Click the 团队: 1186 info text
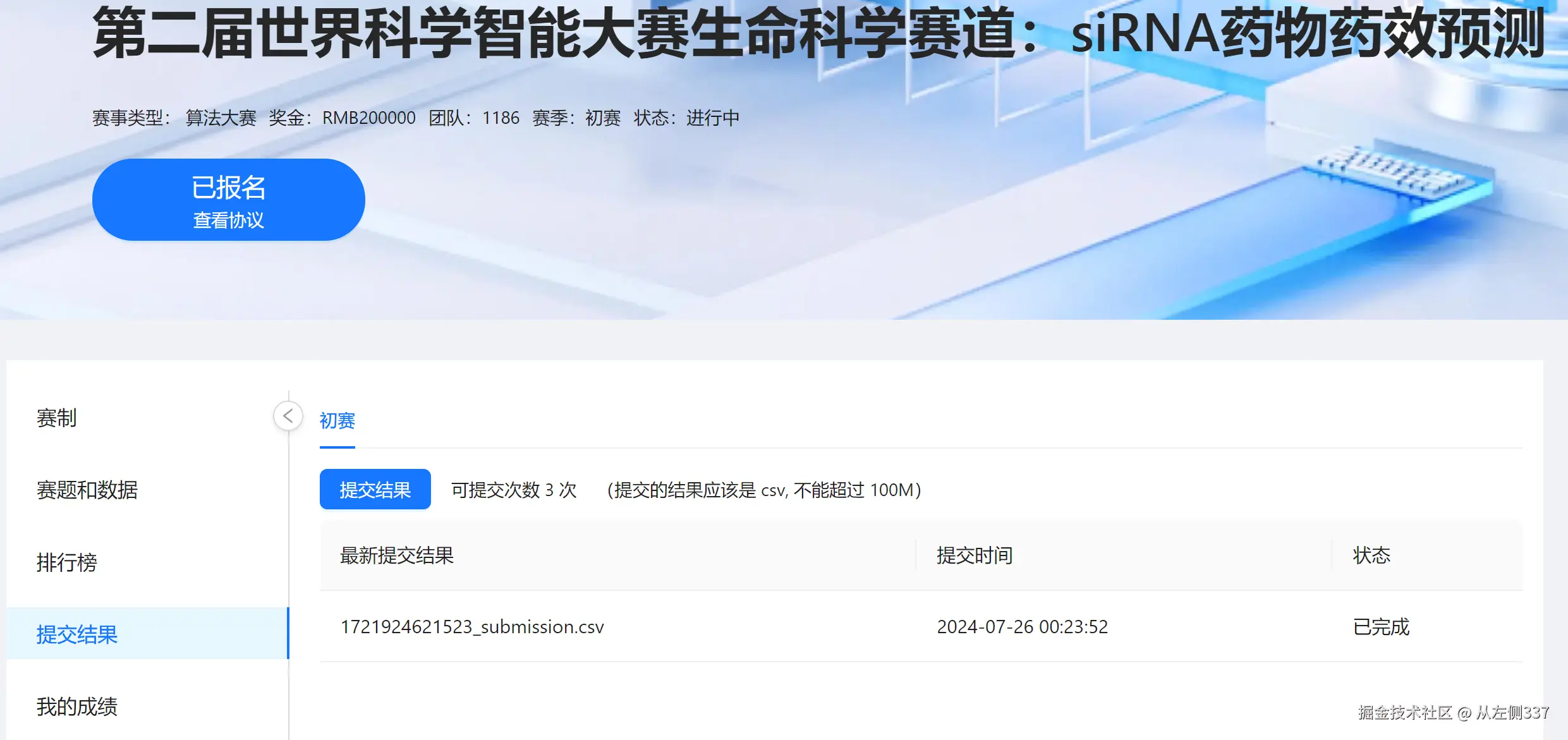Image resolution: width=1568 pixels, height=740 pixels. click(x=474, y=118)
